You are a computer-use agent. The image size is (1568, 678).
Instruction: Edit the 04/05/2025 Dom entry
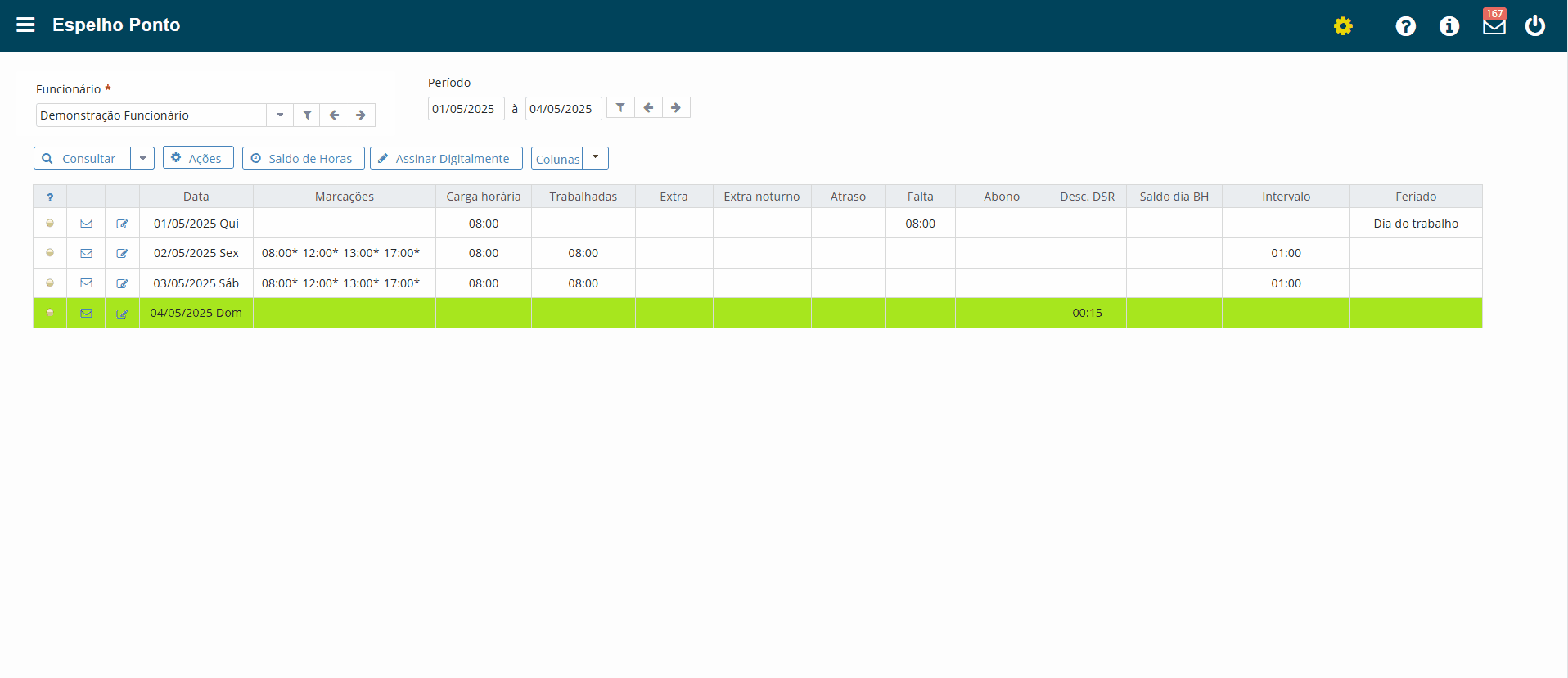[x=122, y=314]
